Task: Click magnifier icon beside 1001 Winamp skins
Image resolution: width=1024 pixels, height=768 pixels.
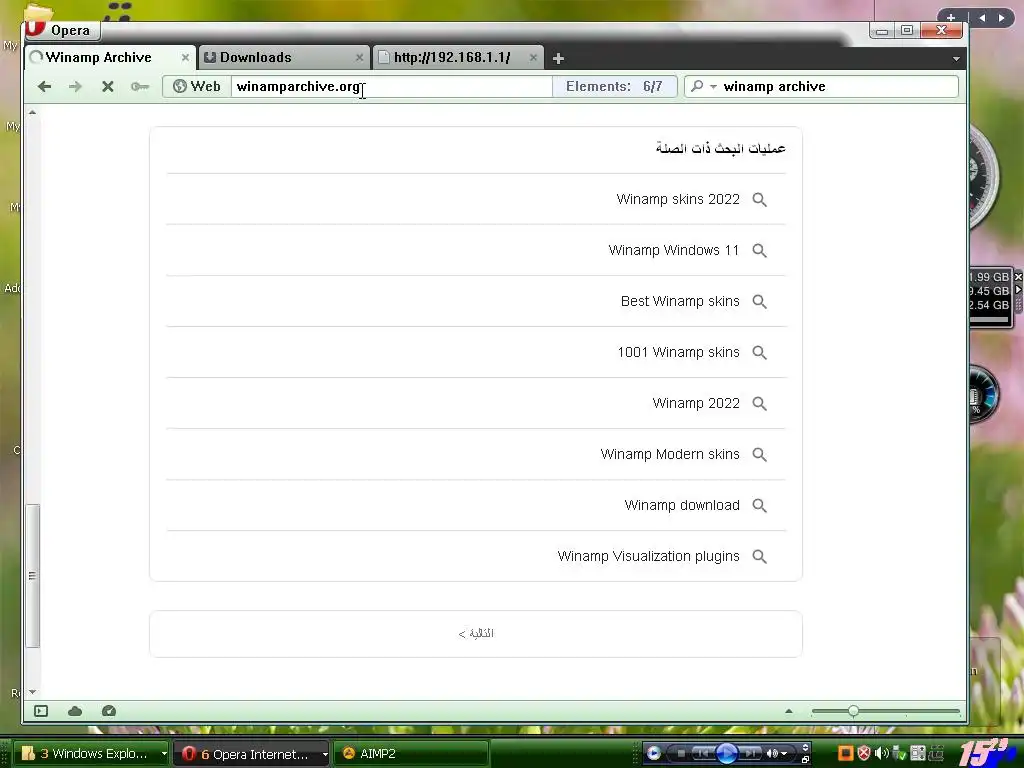Action: pyautogui.click(x=759, y=352)
